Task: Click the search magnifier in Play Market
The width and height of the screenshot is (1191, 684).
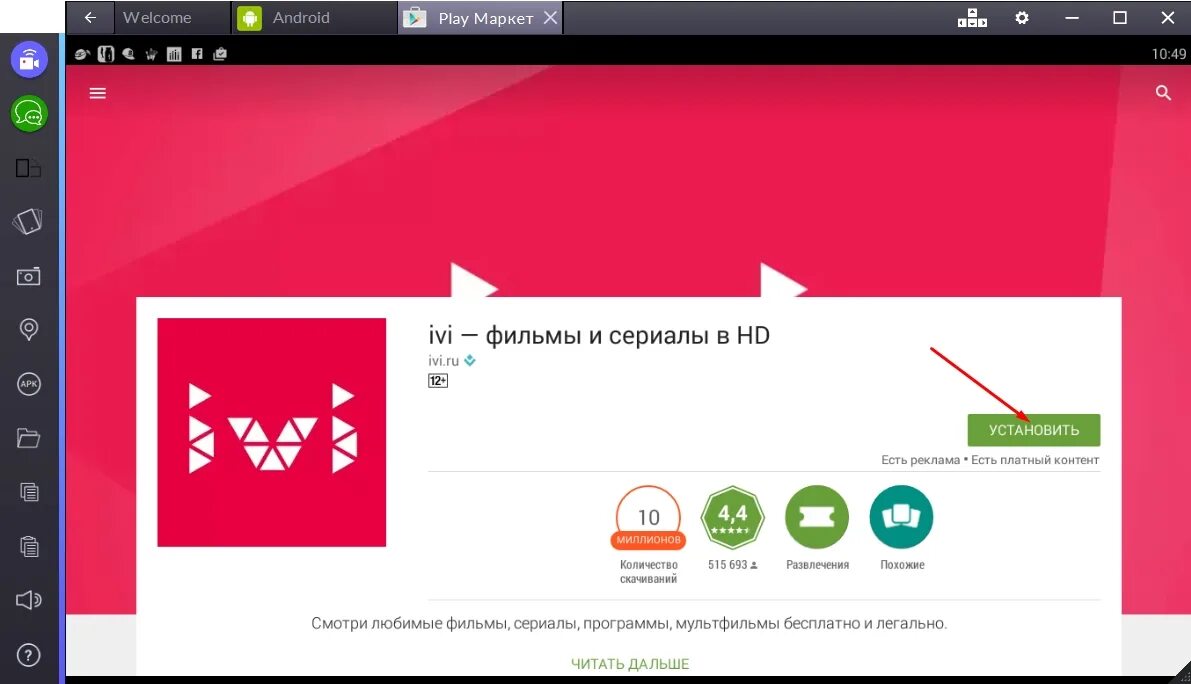Action: pos(1163,93)
